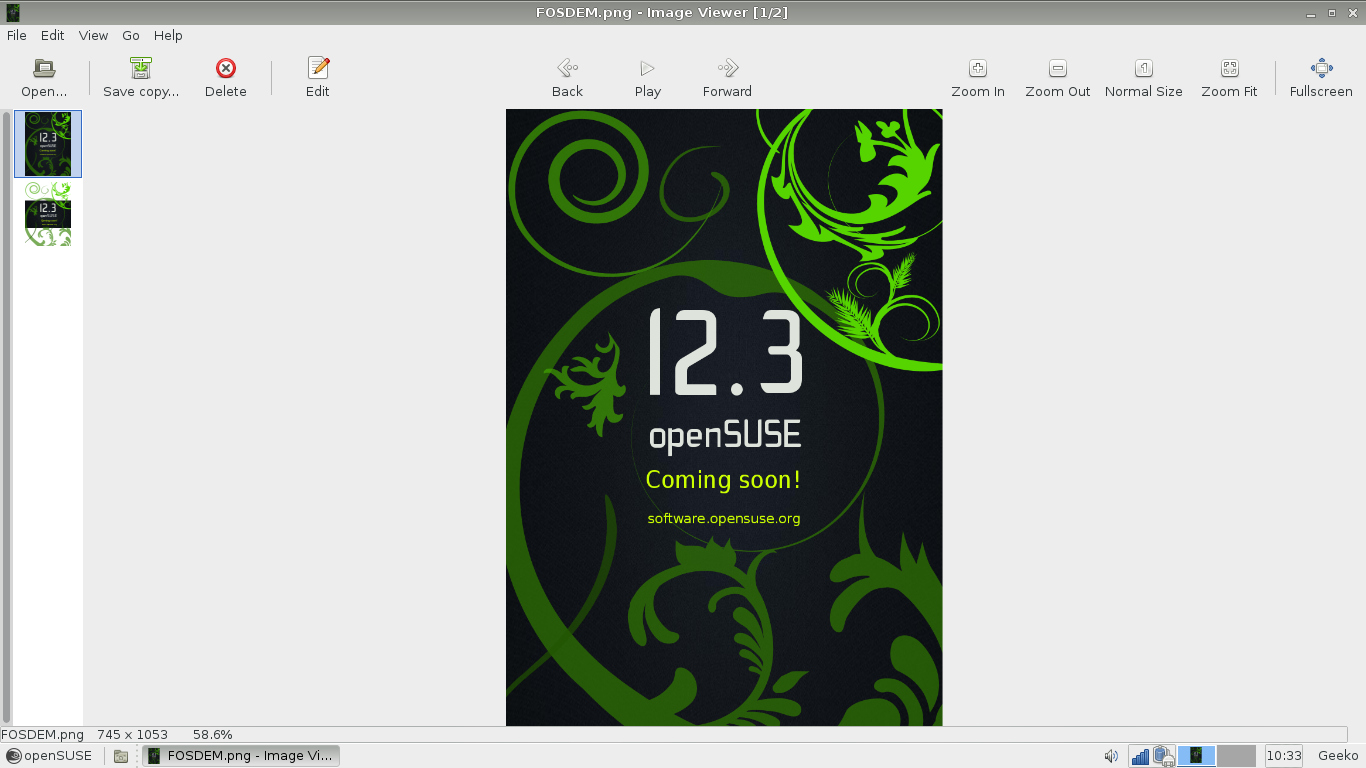Open the Help menu

pyautogui.click(x=168, y=35)
